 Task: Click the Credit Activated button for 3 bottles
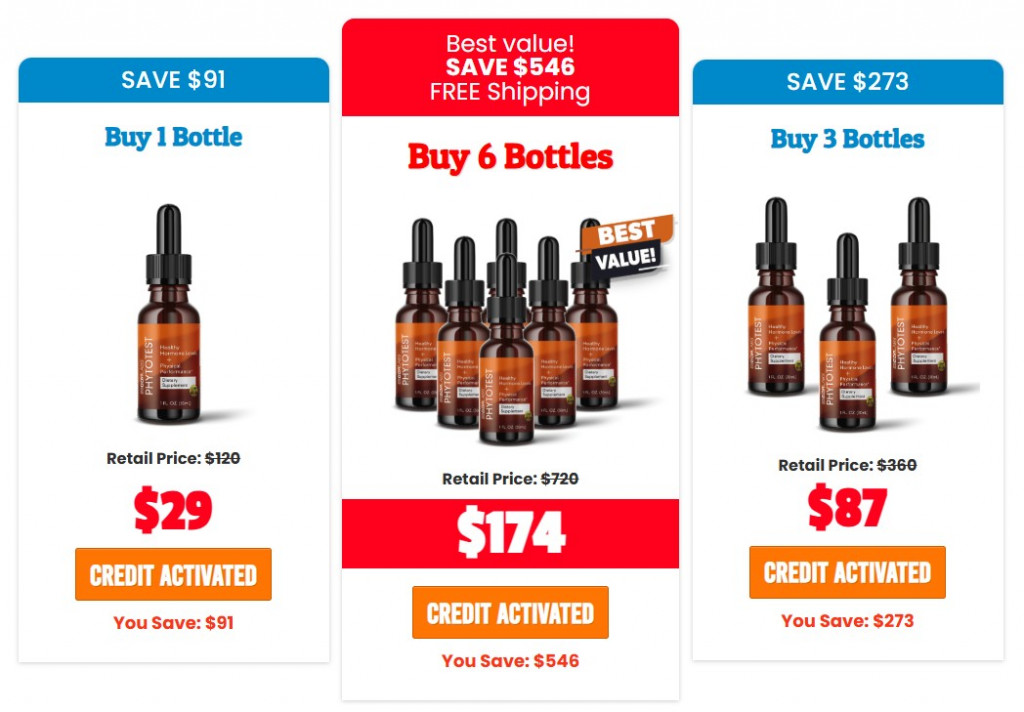coord(847,572)
